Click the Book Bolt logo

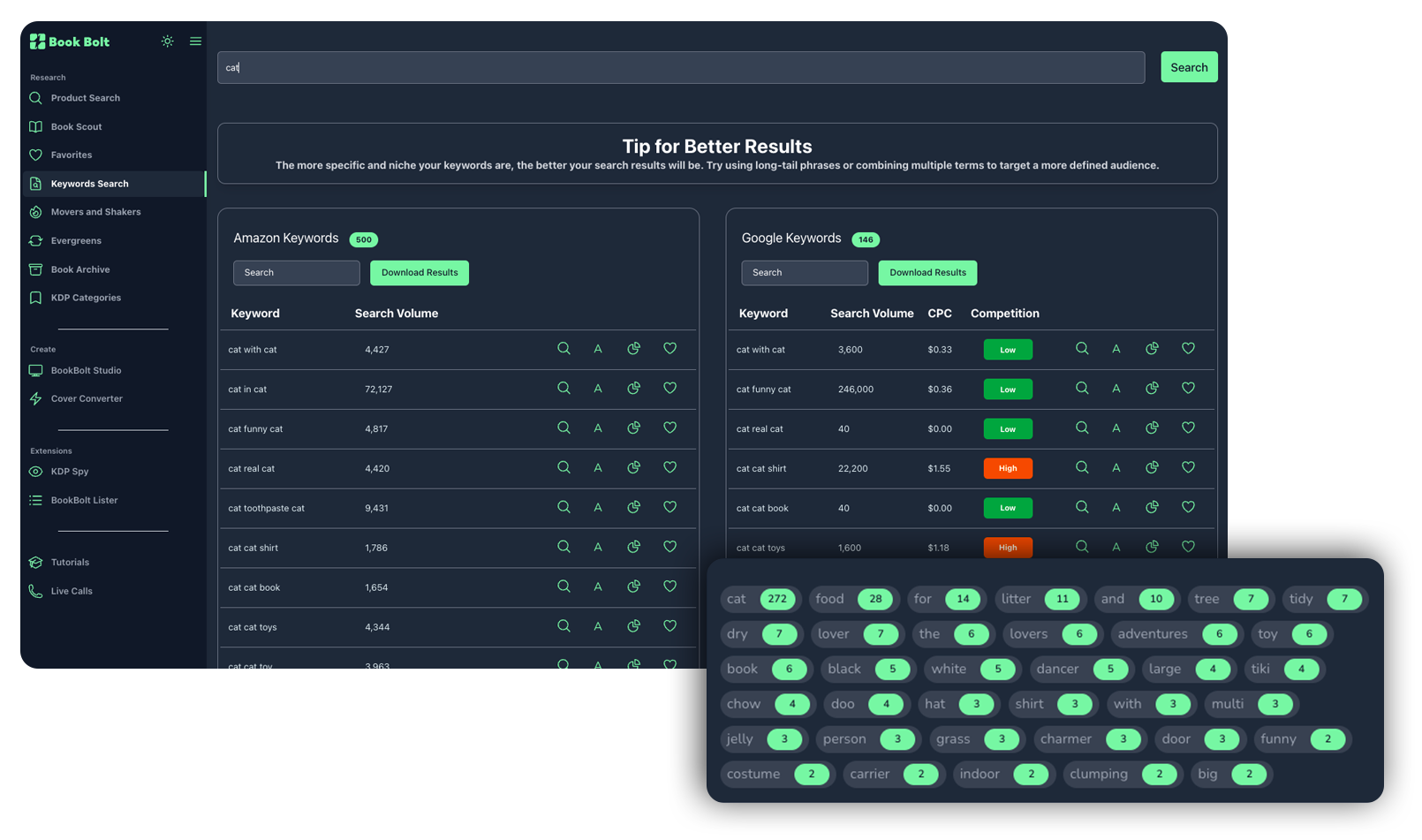pyautogui.click(x=70, y=42)
